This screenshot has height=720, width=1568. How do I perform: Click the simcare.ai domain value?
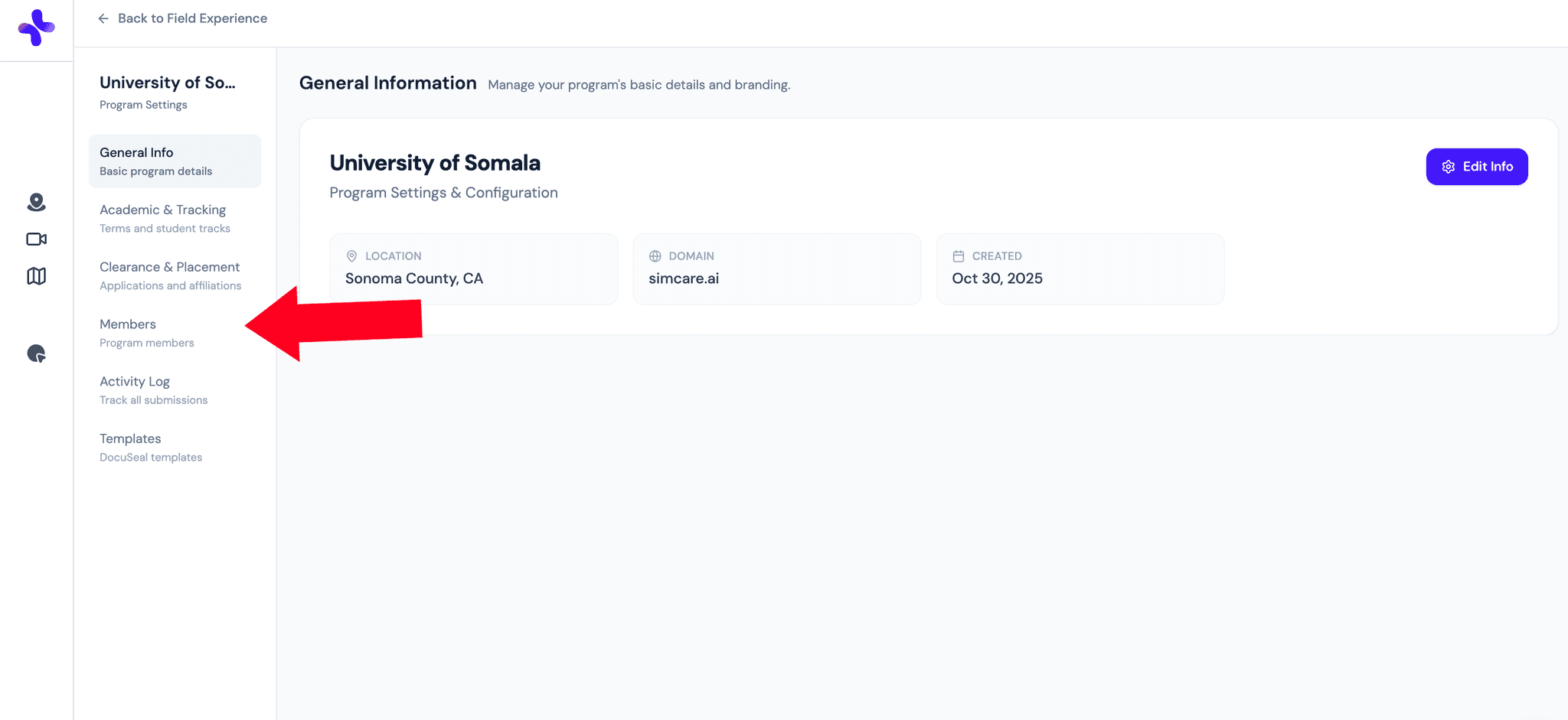pos(684,279)
